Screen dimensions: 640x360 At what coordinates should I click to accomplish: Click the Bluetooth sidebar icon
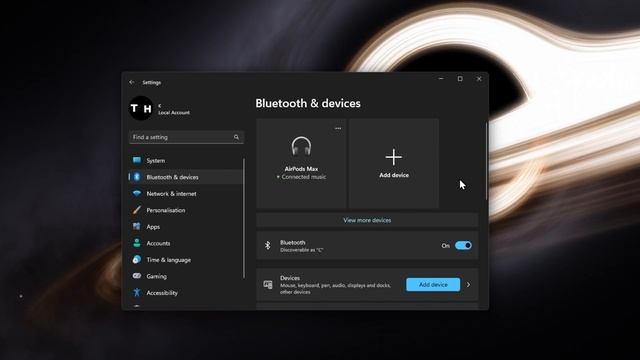click(x=137, y=177)
